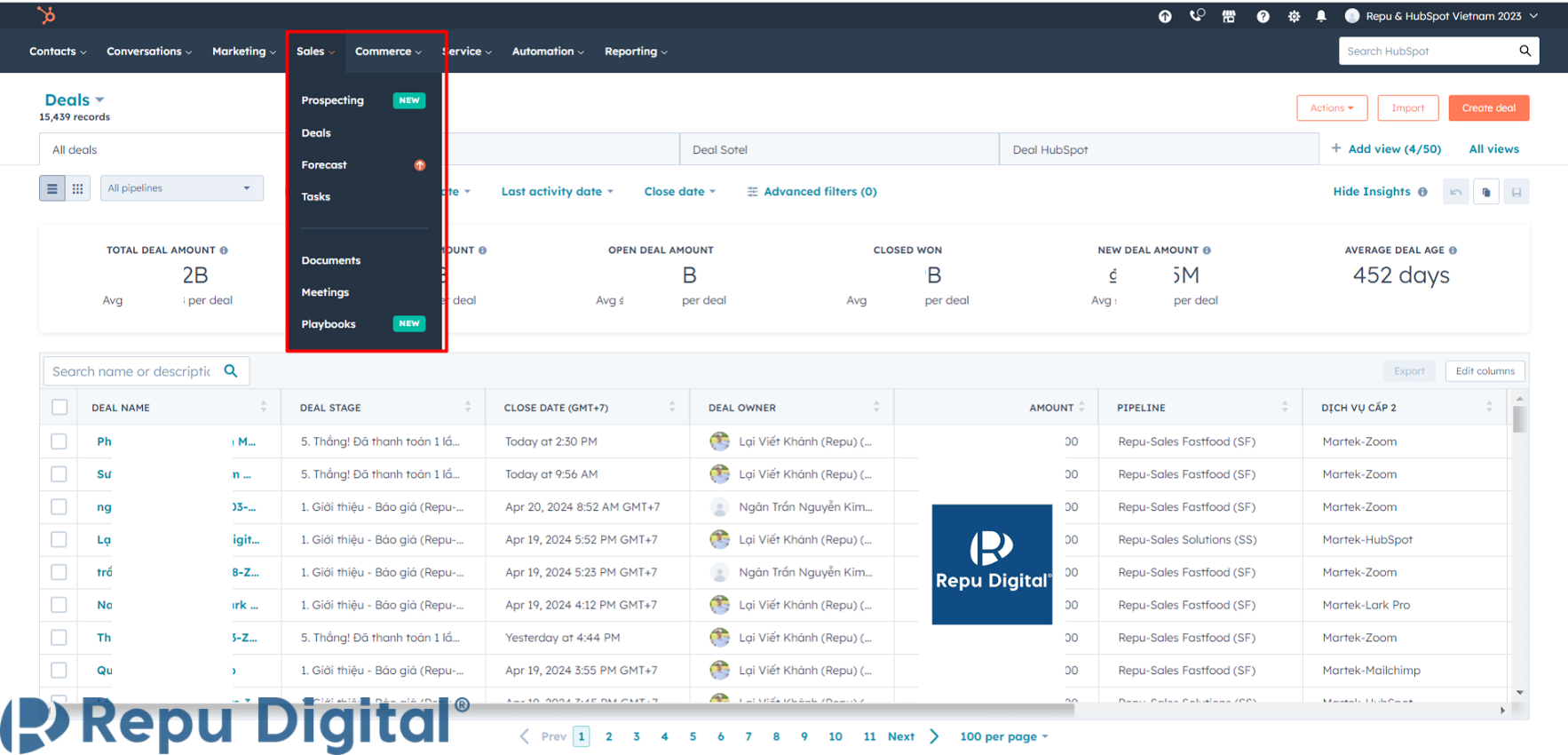Switch to list view icon
The height and width of the screenshot is (755, 1568).
click(x=52, y=188)
